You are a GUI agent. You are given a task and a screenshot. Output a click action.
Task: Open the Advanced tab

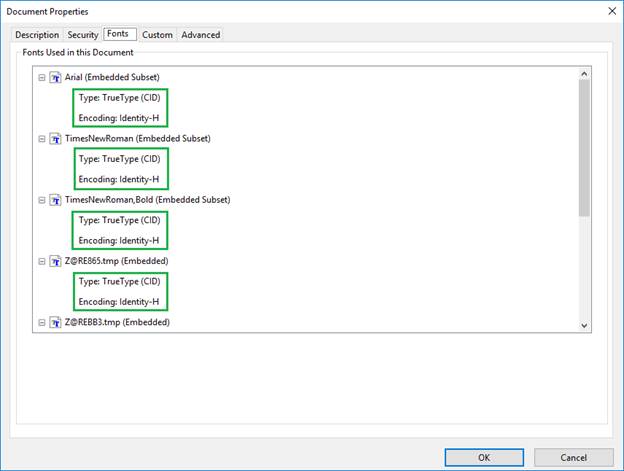(200, 35)
